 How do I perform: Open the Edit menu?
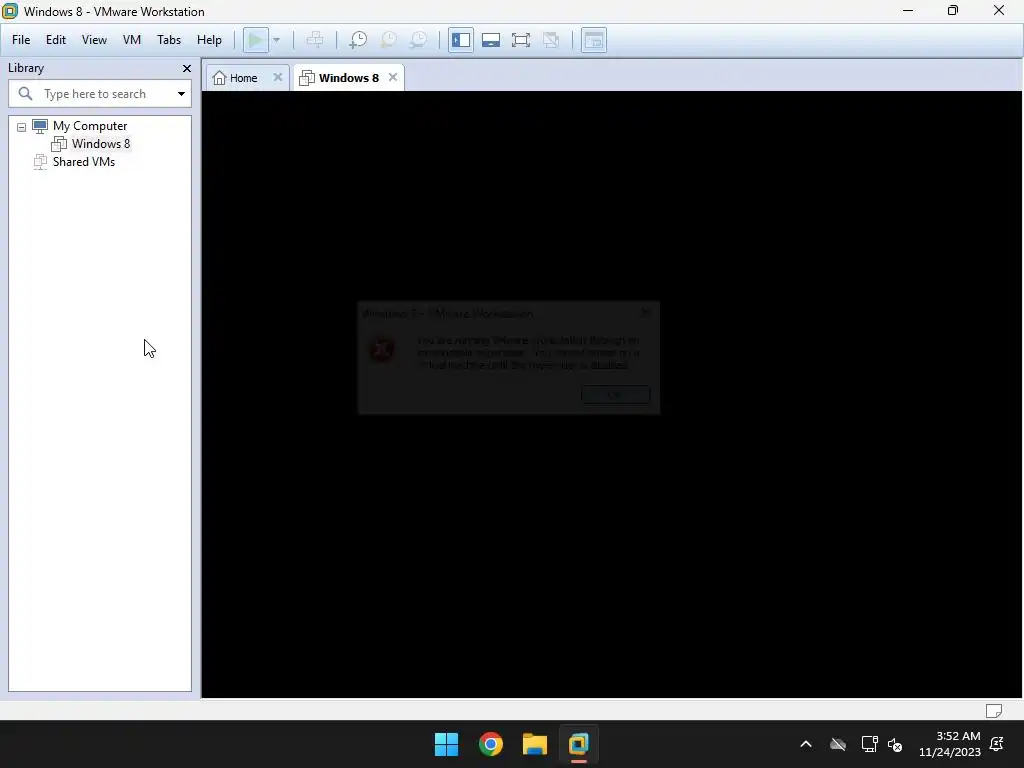[56, 40]
